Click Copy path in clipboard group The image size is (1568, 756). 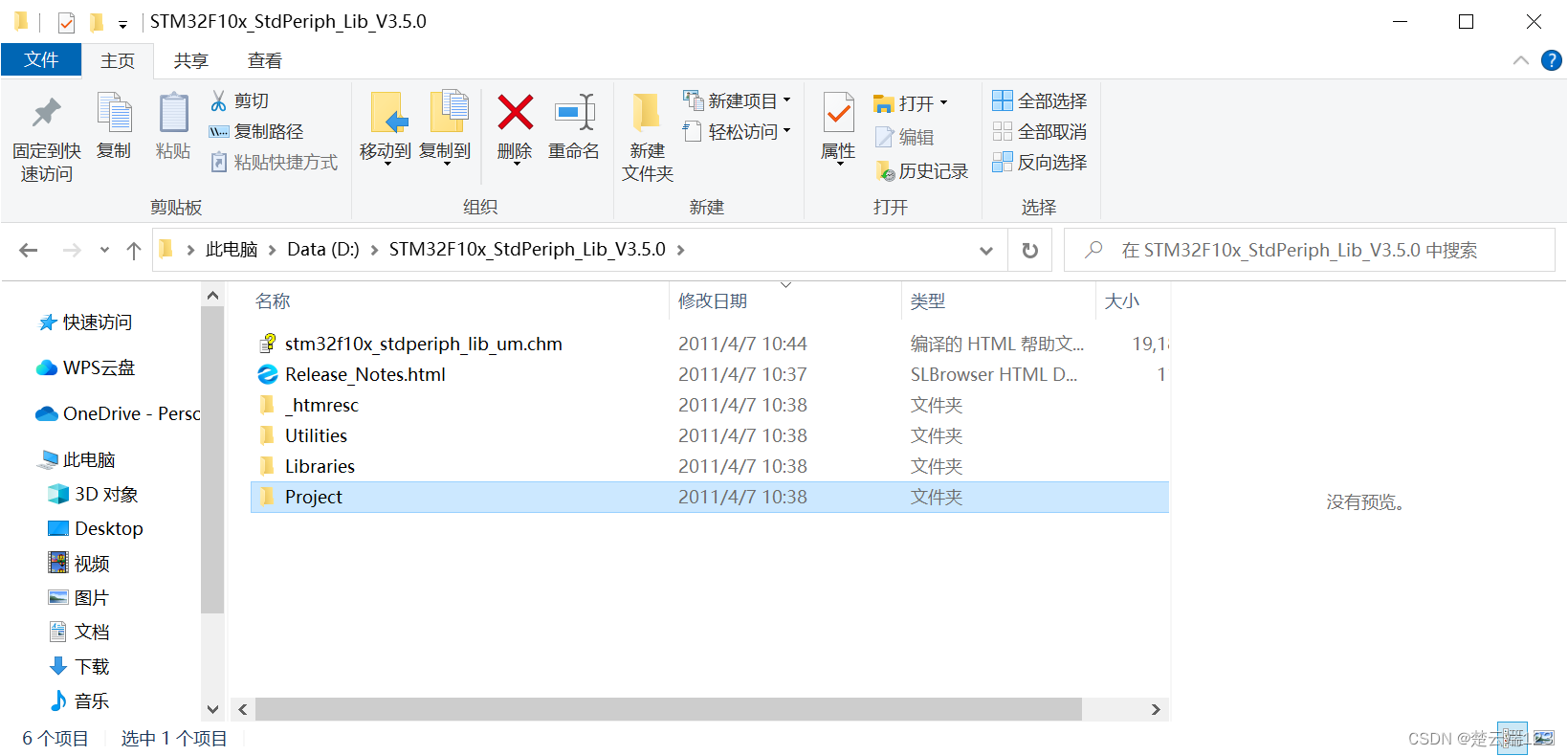click(x=256, y=131)
